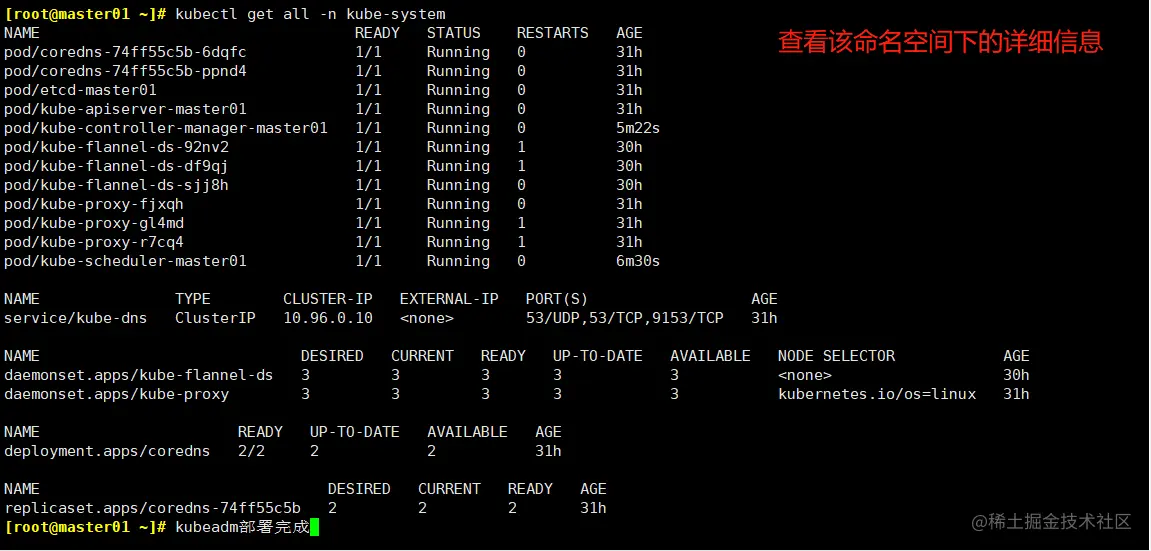Select pod/kube-flannel-ds-df9qj name
The height and width of the screenshot is (551, 1151).
click(116, 166)
